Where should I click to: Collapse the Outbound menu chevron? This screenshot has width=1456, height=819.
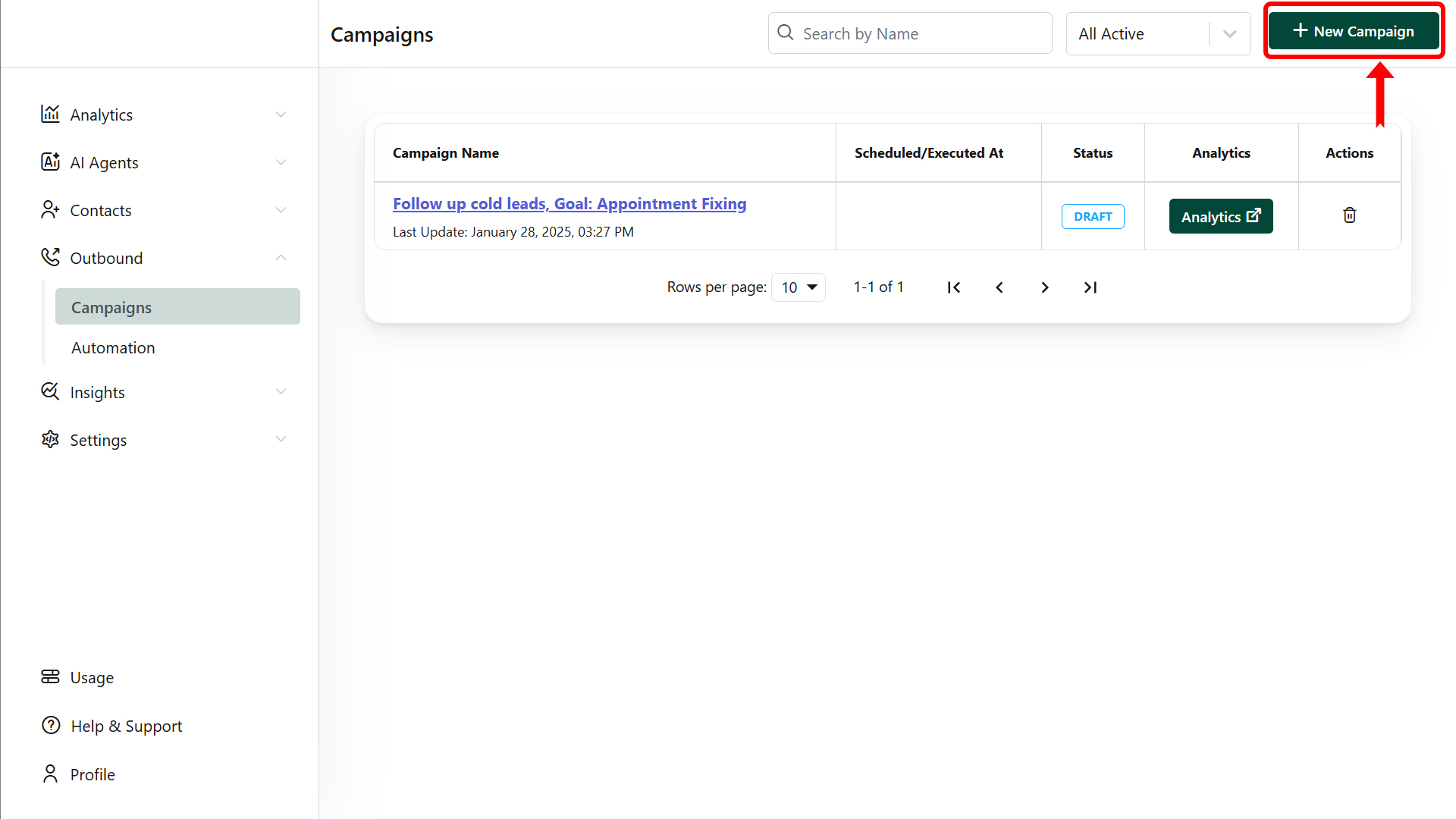[281, 258]
